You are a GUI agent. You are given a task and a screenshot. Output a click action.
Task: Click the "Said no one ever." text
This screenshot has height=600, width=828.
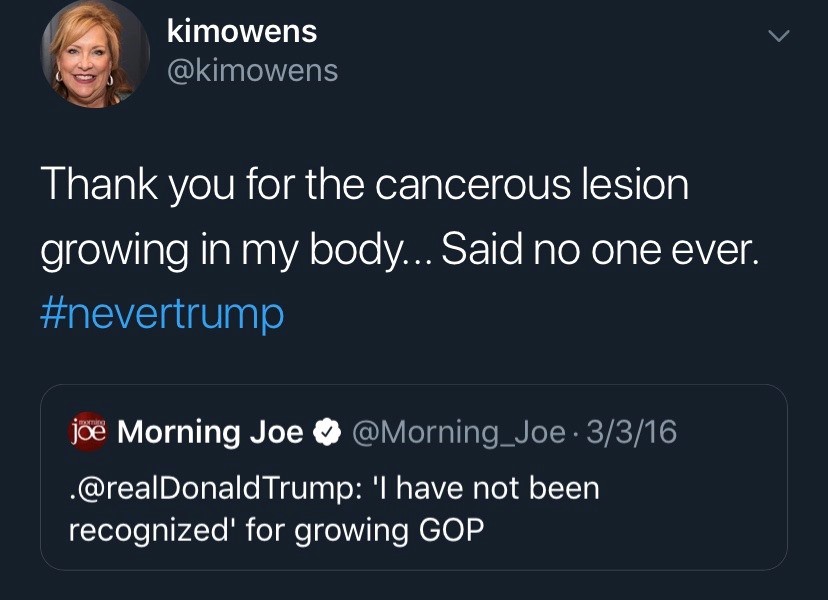tap(600, 250)
